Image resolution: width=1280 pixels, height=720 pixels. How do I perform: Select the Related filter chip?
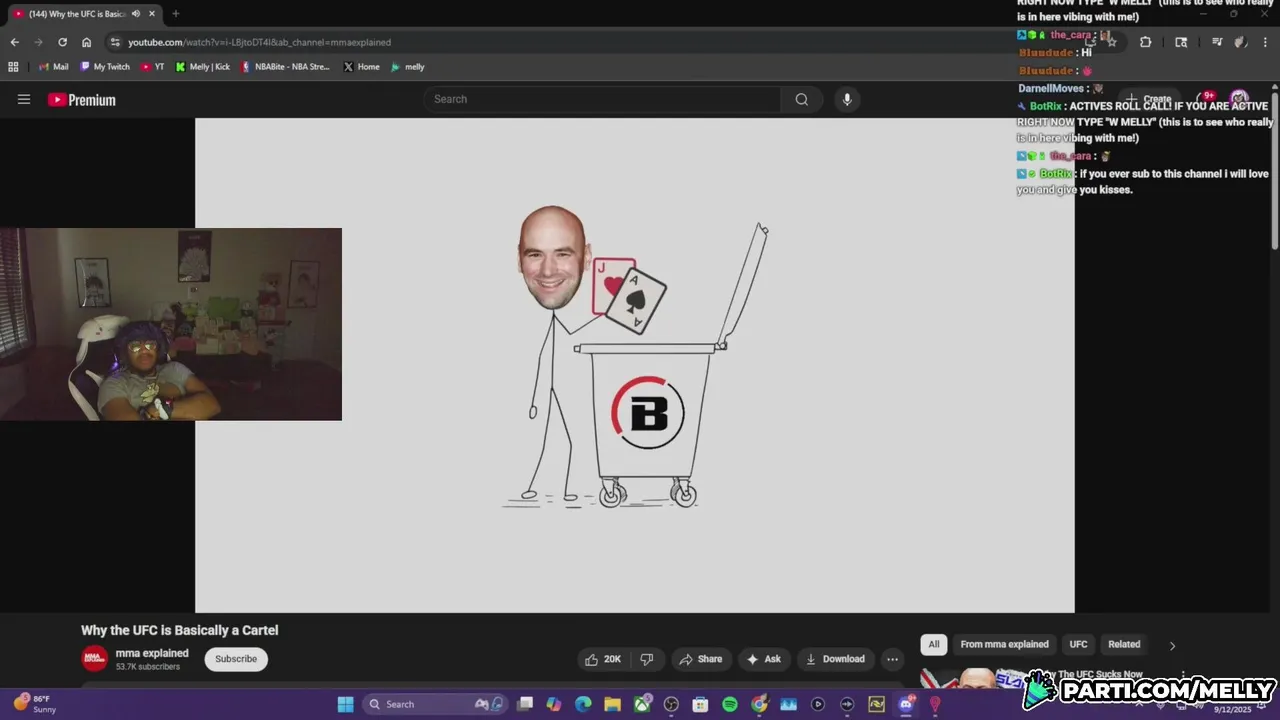[1124, 644]
